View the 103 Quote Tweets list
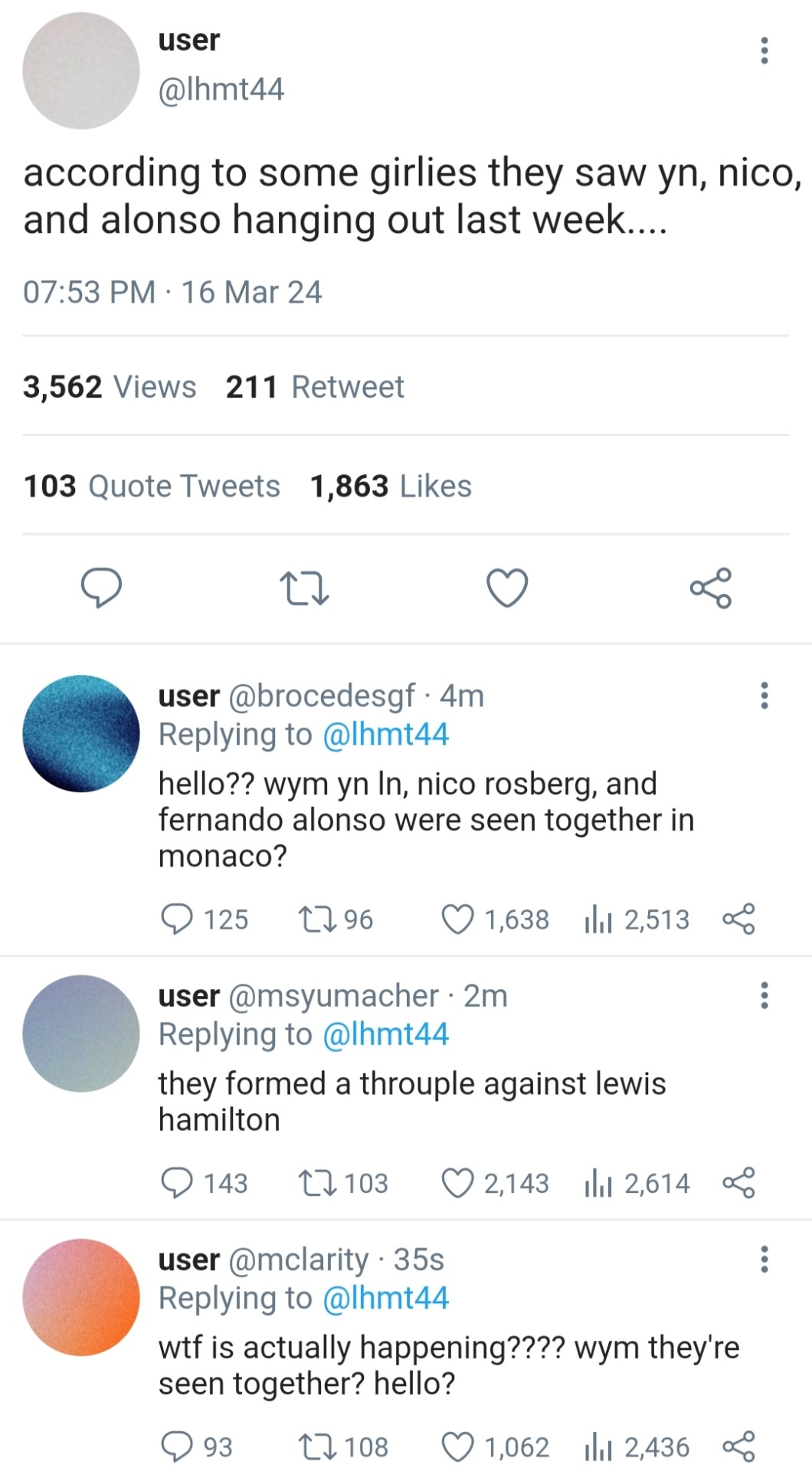 [x=152, y=486]
